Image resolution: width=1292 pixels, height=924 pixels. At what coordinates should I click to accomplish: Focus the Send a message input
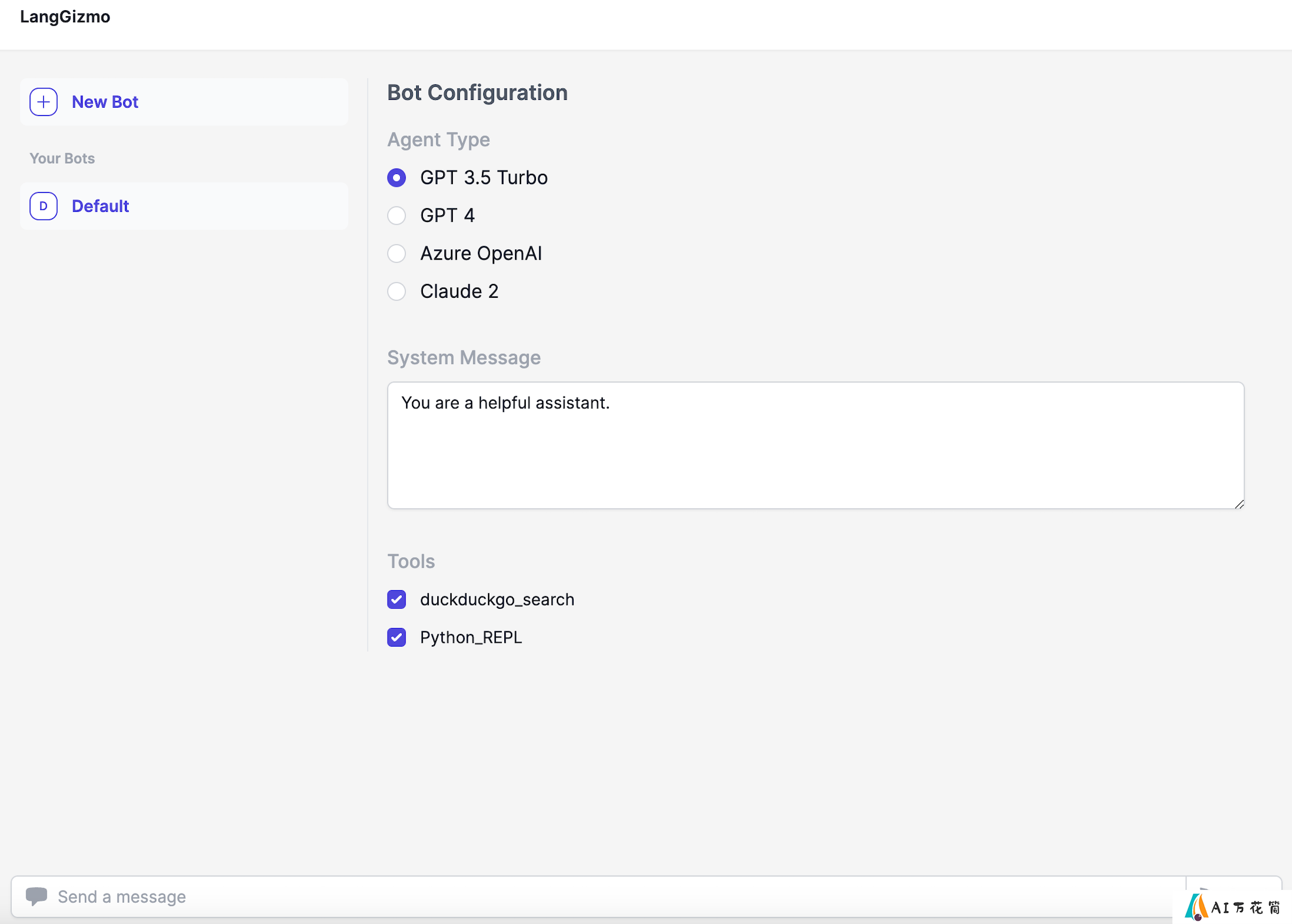click(x=598, y=896)
